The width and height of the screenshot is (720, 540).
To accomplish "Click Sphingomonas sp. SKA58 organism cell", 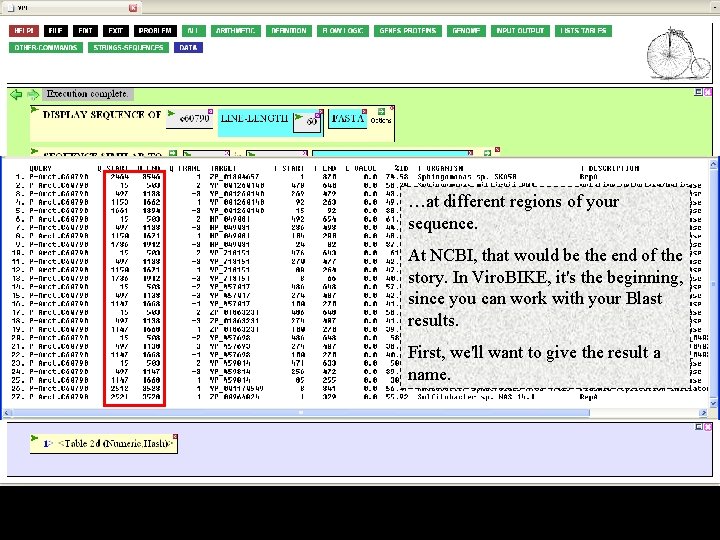I will [x=467, y=177].
